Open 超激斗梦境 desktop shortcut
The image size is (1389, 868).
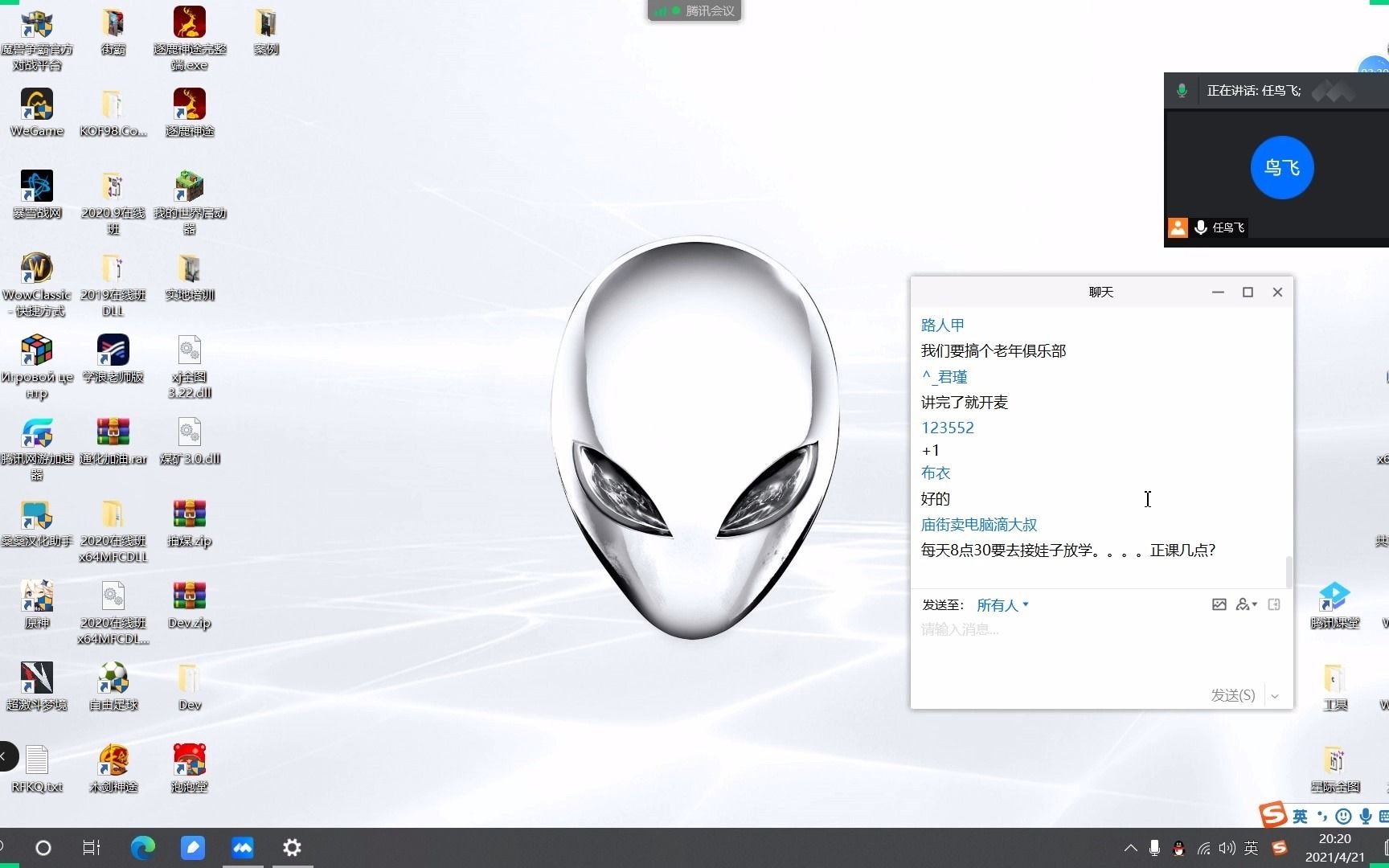click(x=37, y=687)
